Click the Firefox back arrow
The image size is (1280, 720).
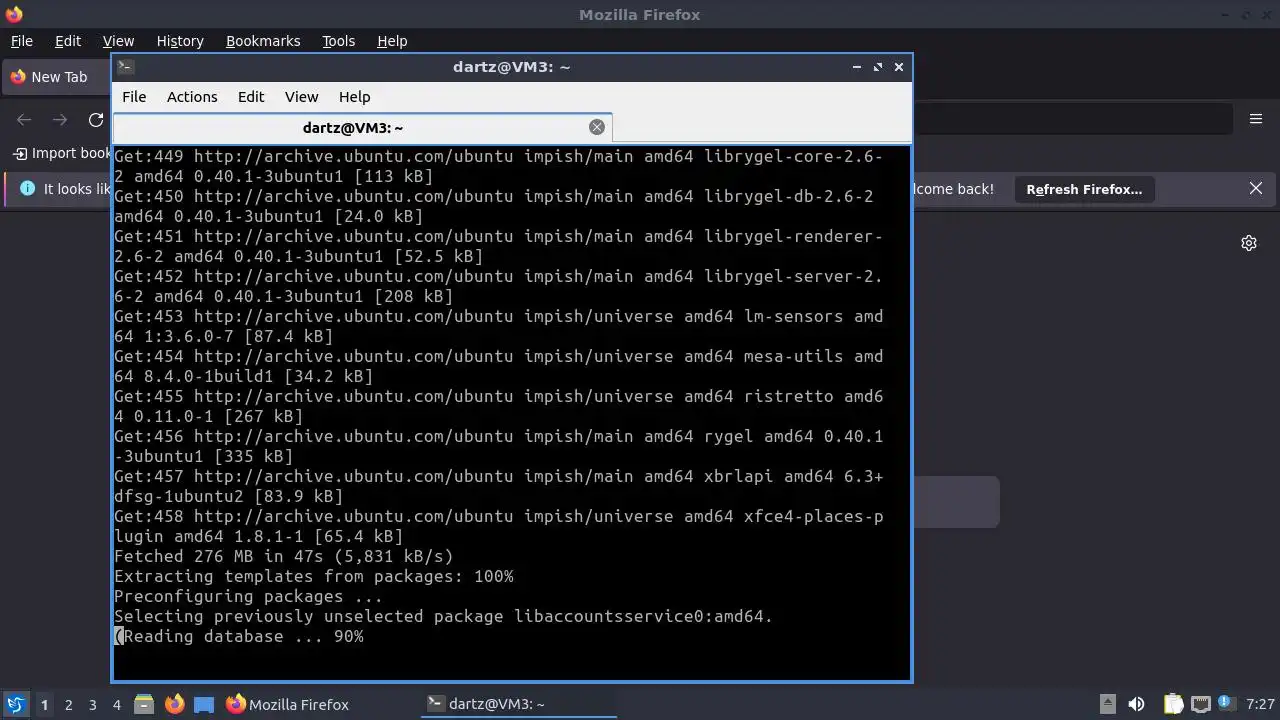click(24, 119)
